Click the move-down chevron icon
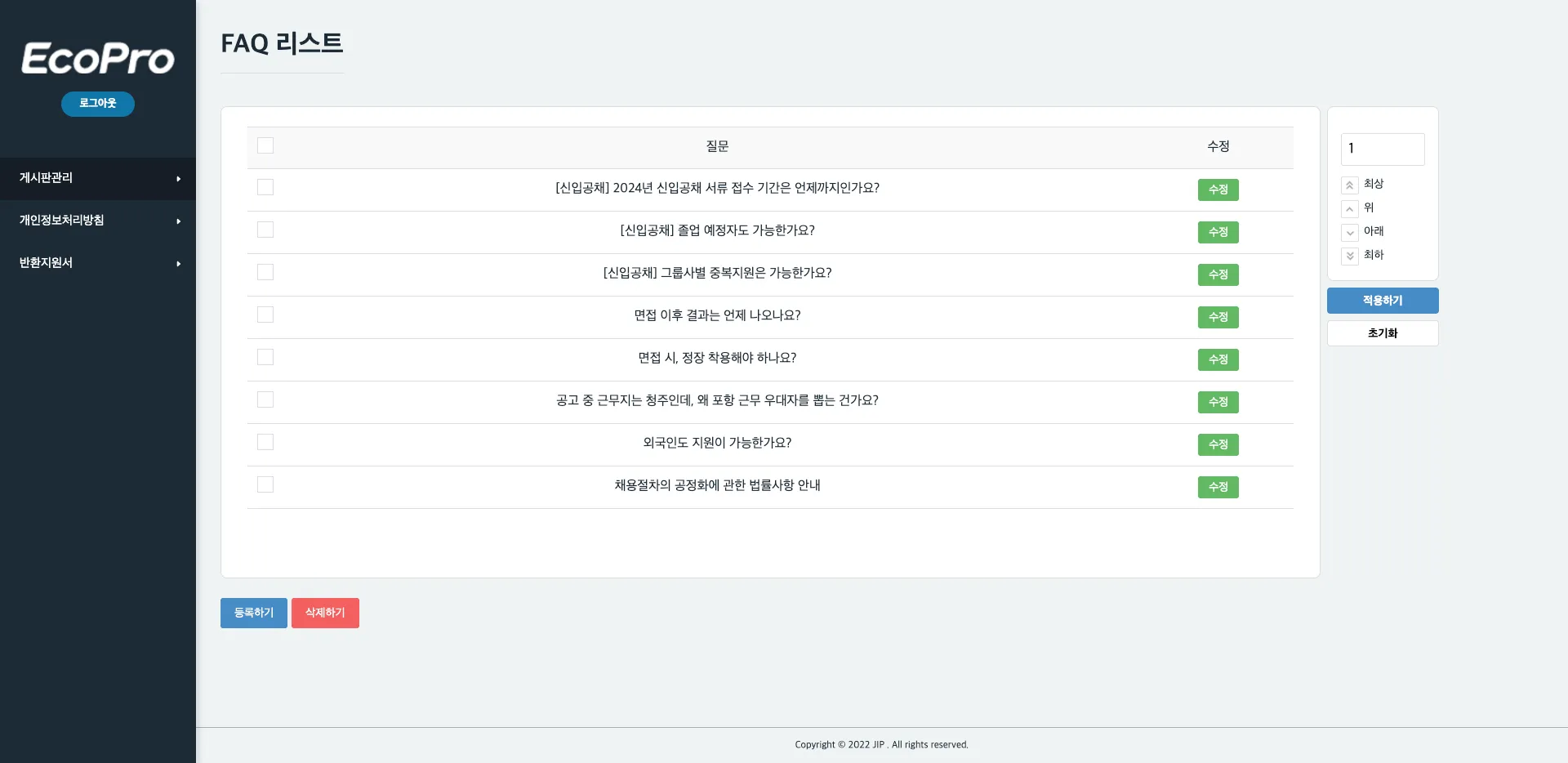The height and width of the screenshot is (763, 1568). click(x=1350, y=233)
